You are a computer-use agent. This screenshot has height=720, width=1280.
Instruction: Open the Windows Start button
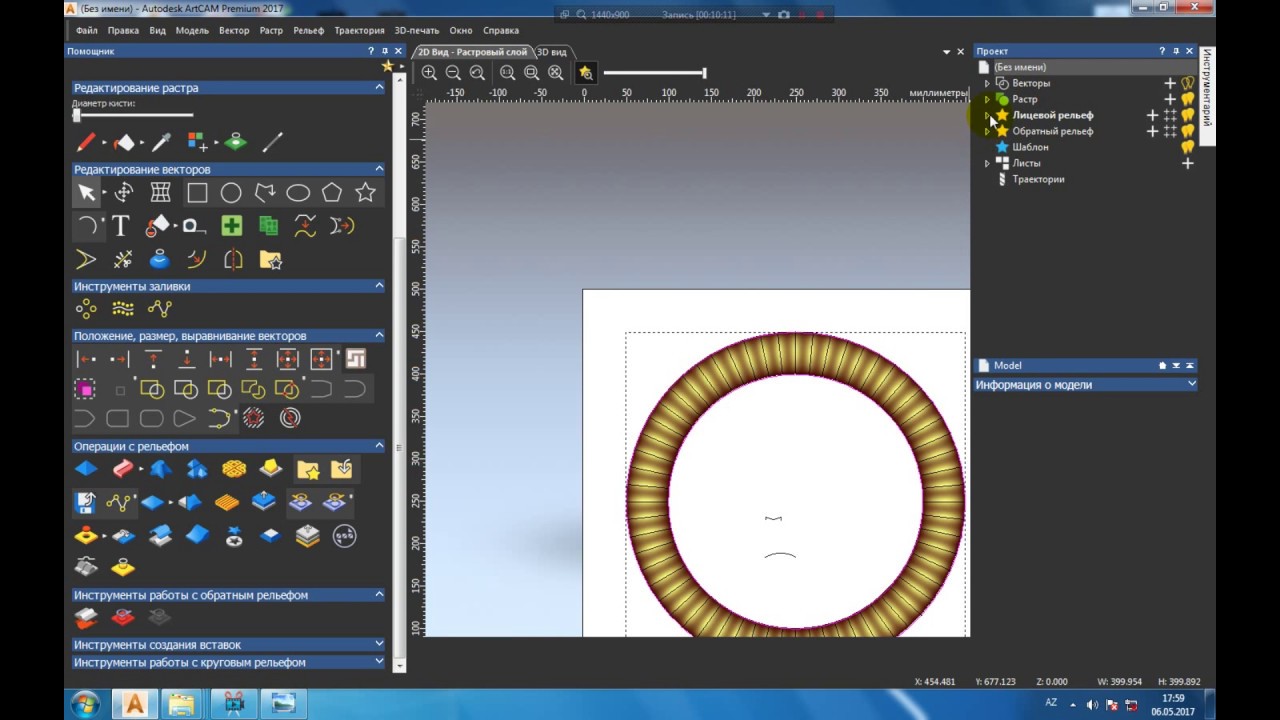coord(85,704)
